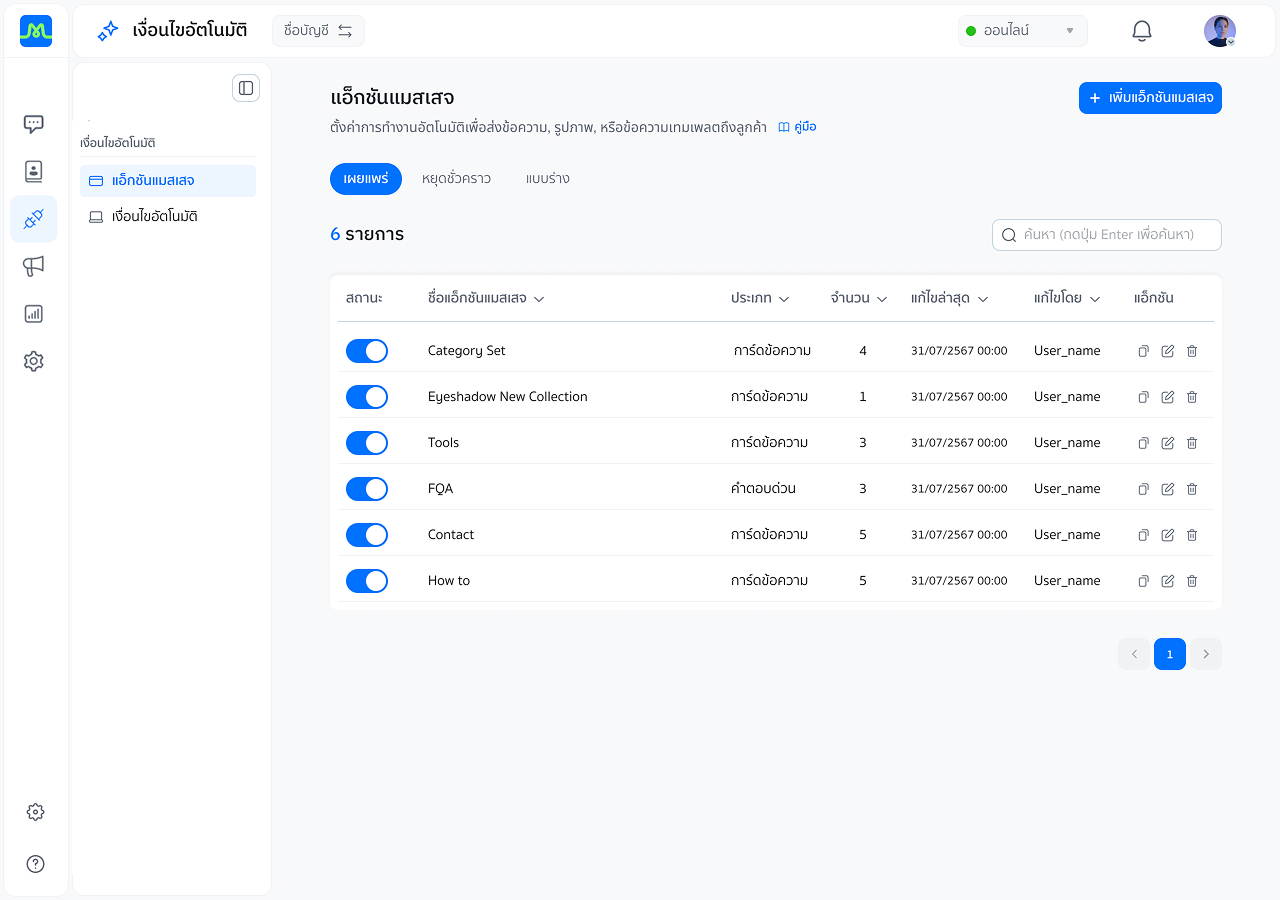Open the broadcast megaphone sidebar icon
Image resolution: width=1280 pixels, height=900 pixels.
34,266
